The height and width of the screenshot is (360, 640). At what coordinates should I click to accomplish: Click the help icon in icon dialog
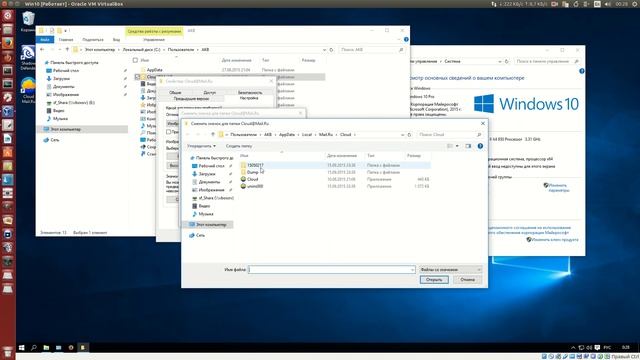tap(480, 146)
